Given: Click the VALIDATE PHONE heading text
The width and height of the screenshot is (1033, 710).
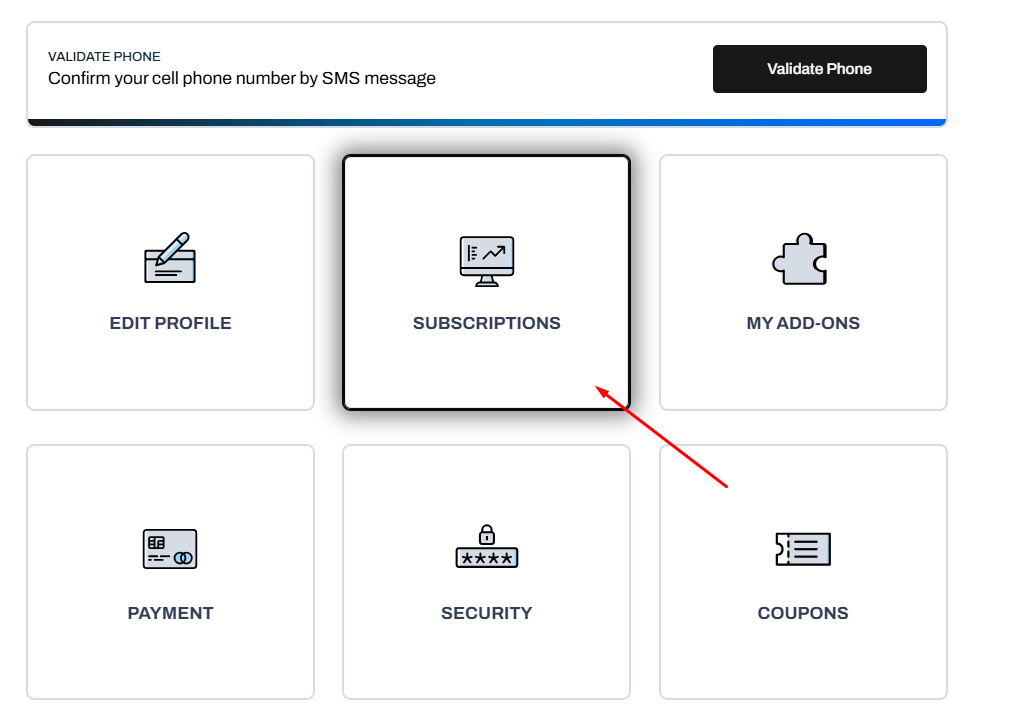Looking at the screenshot, I should (x=104, y=57).
